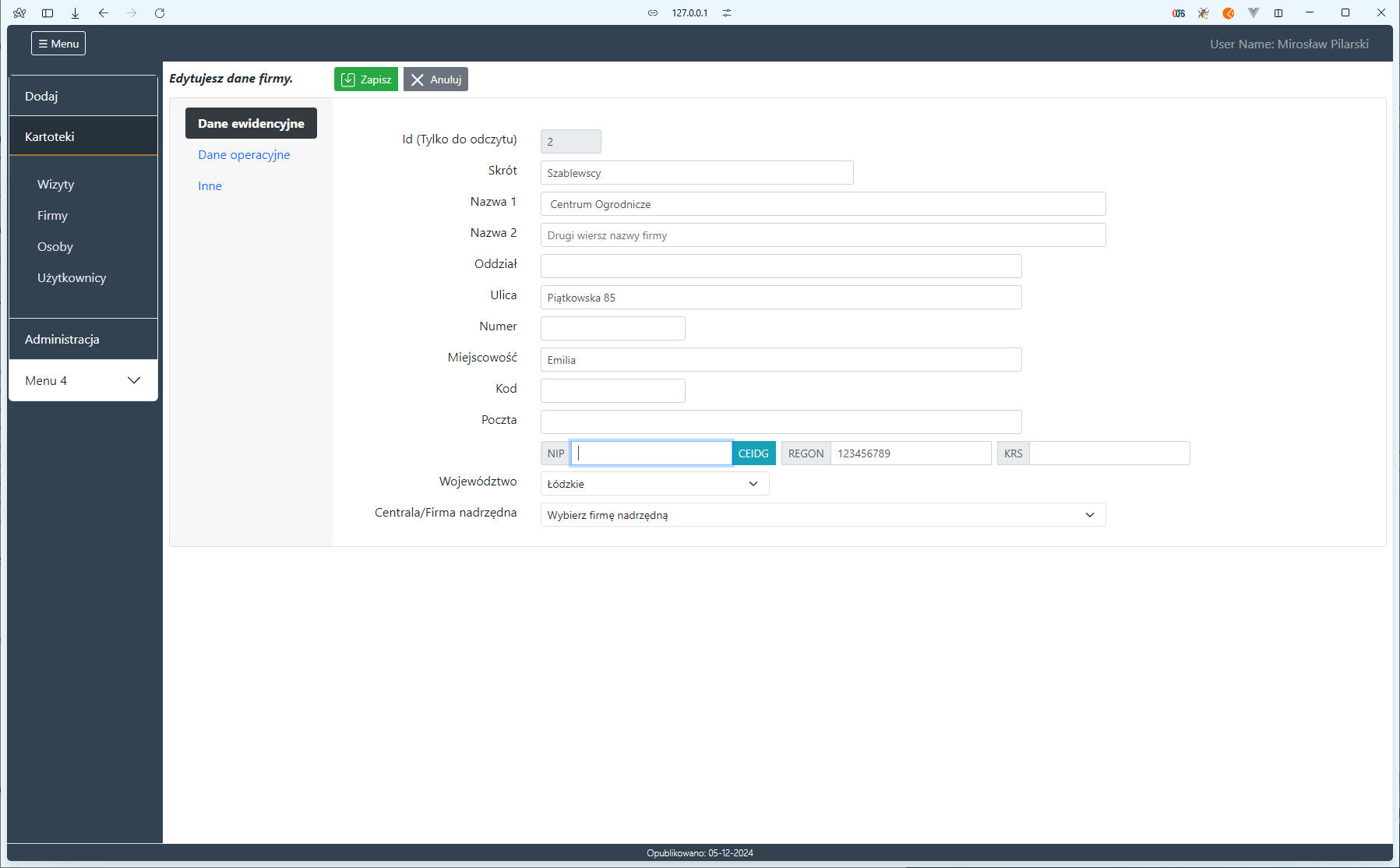Select the Dane ewidencyjne tab
Screen dimensions: 1400x868
point(251,123)
